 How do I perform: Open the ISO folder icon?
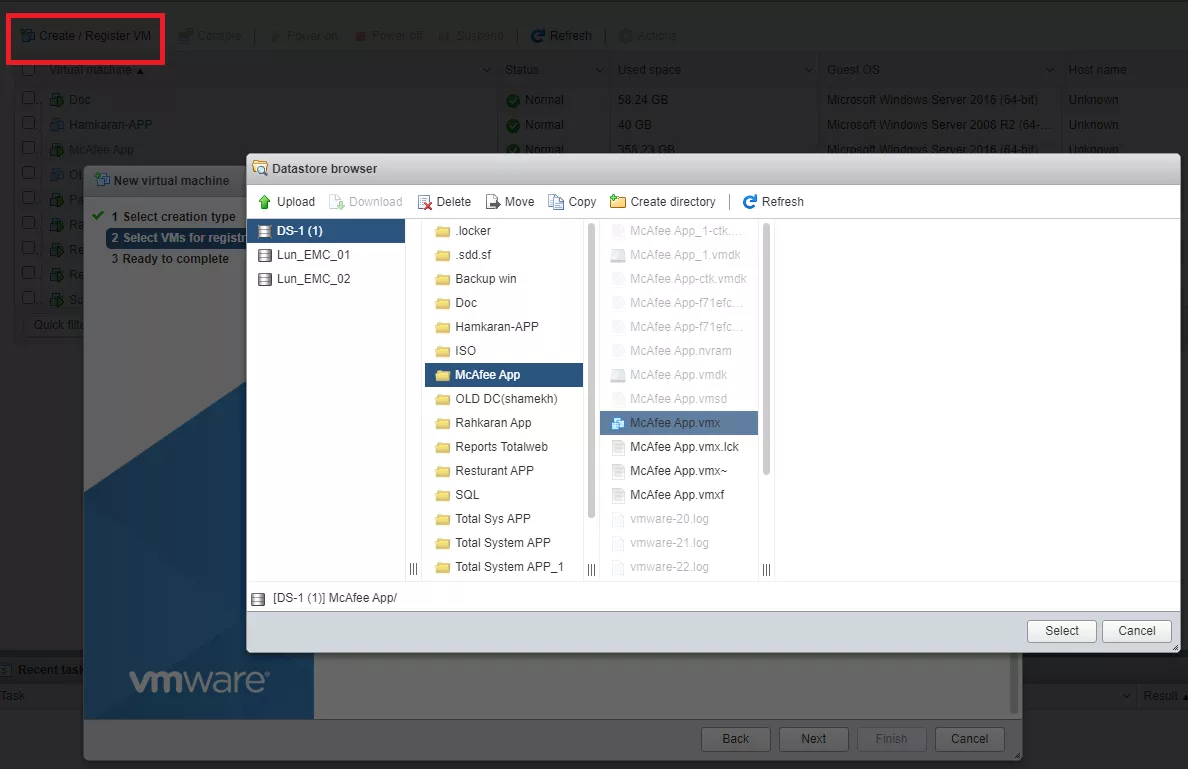(442, 352)
